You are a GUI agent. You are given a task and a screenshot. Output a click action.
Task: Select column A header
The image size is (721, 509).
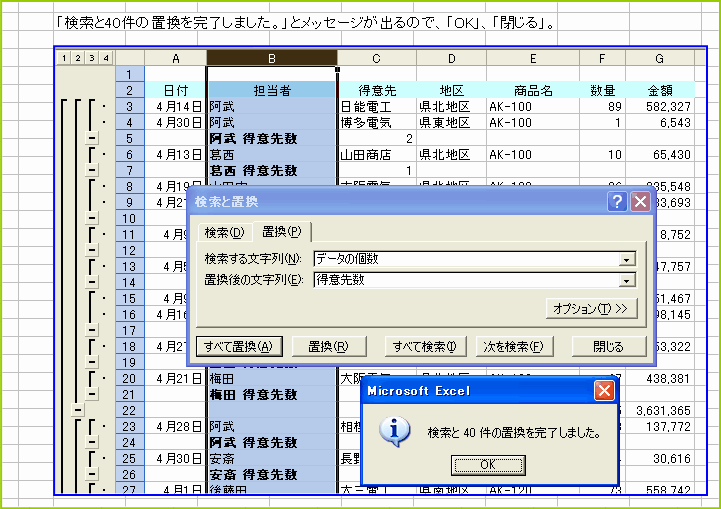tap(176, 58)
